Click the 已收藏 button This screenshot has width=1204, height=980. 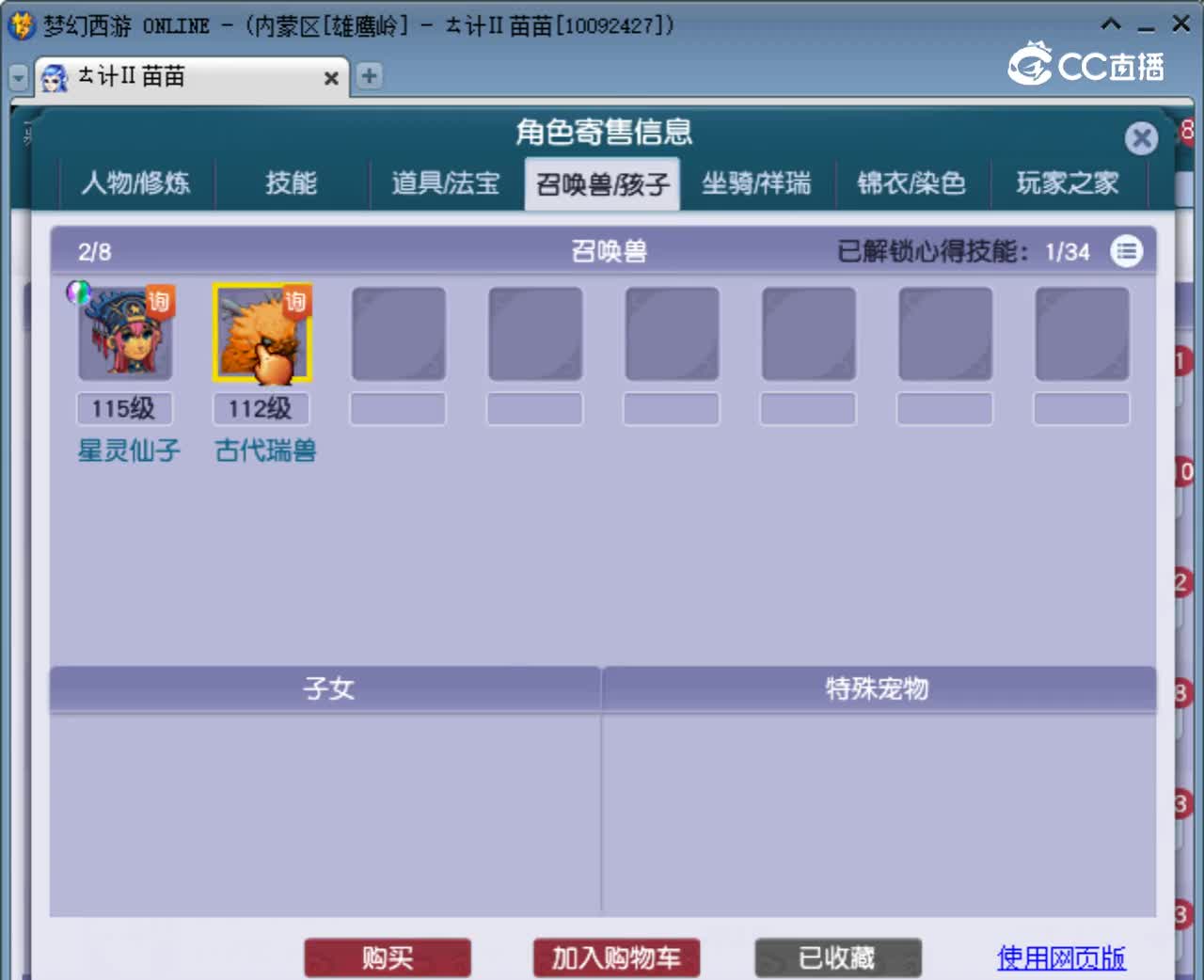click(x=837, y=958)
